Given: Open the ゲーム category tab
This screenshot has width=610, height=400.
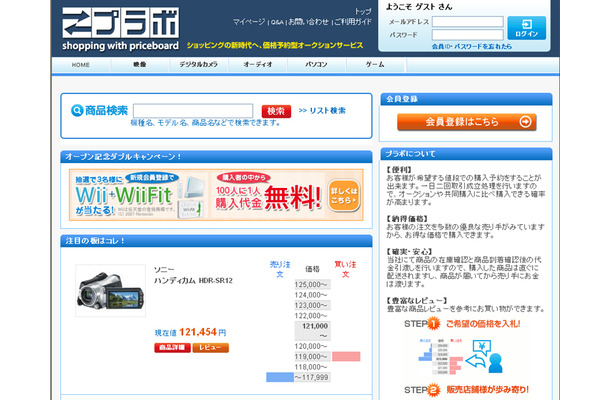Looking at the screenshot, I should tap(375, 65).
